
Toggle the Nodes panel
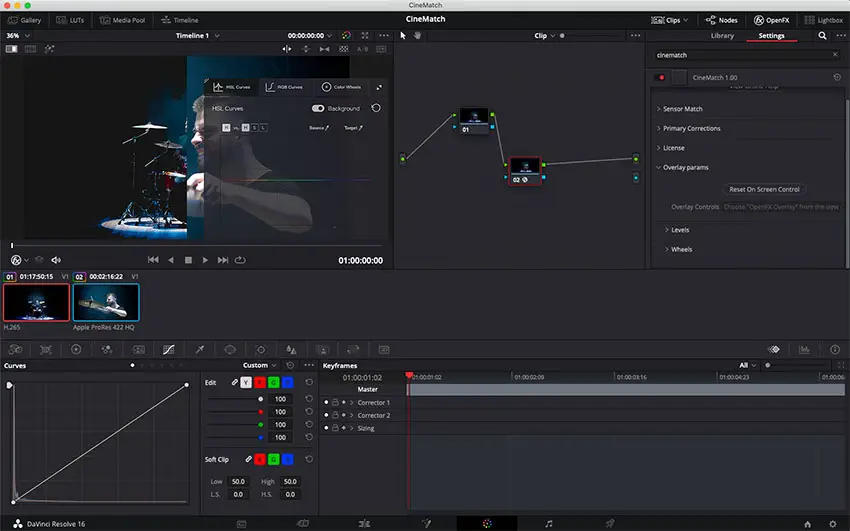[x=722, y=20]
